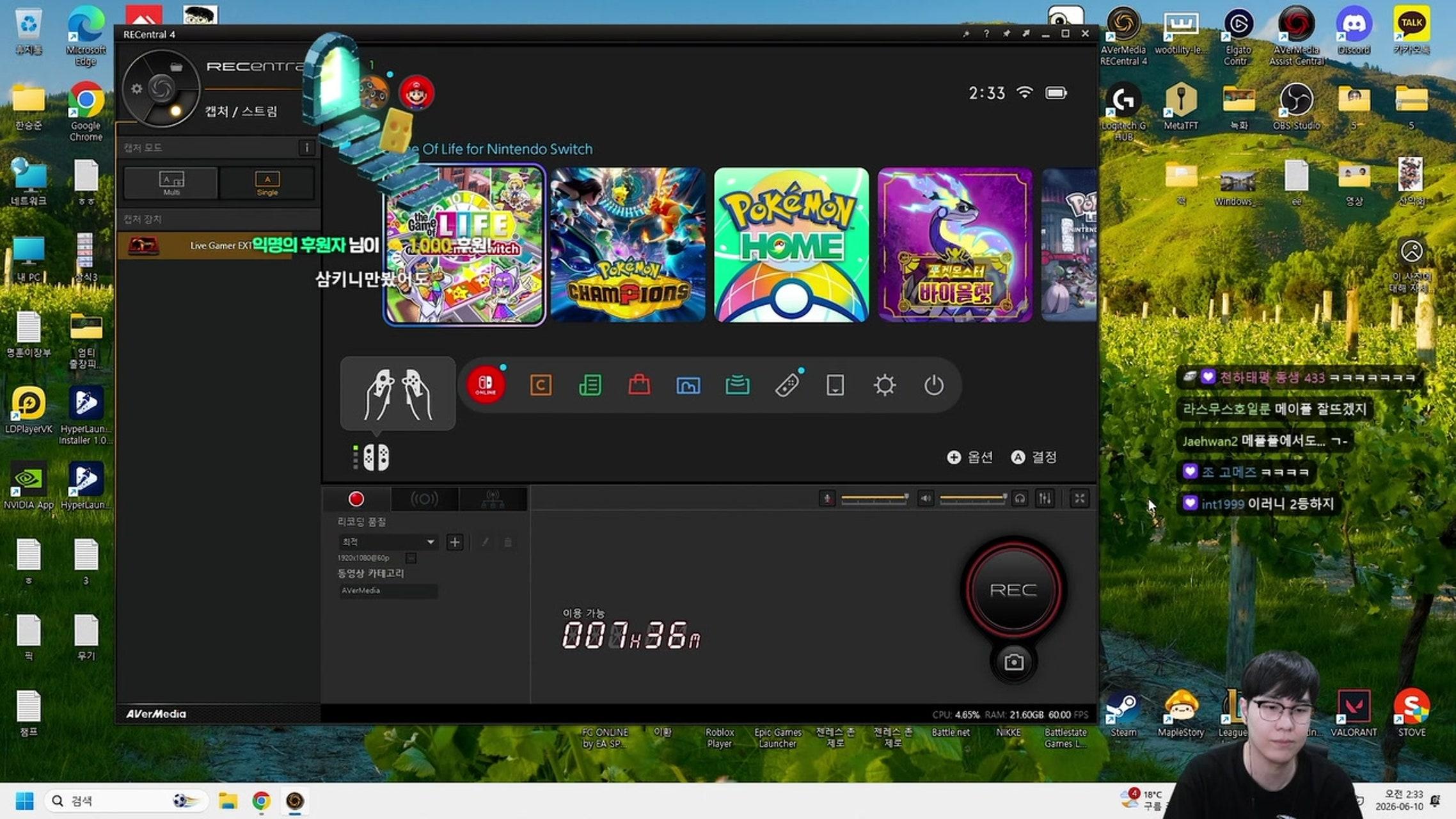Click the AVerMedia video category field
This screenshot has width=1456, height=819.
(388, 591)
